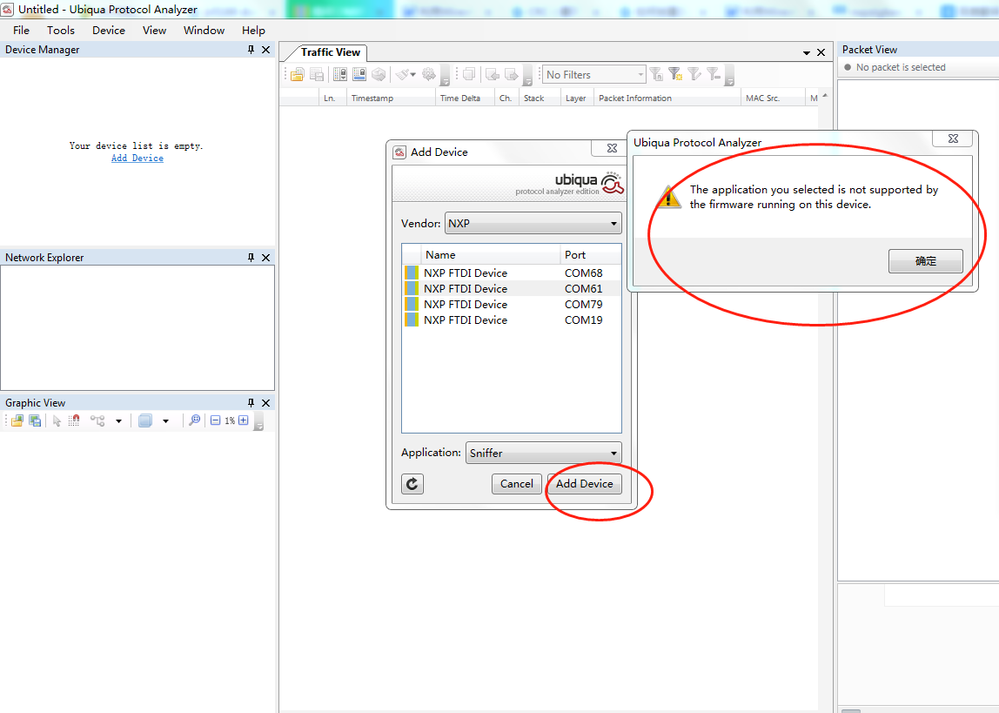Close the Network Explorer panel
Viewport: 999px width, 713px height.
(266, 257)
